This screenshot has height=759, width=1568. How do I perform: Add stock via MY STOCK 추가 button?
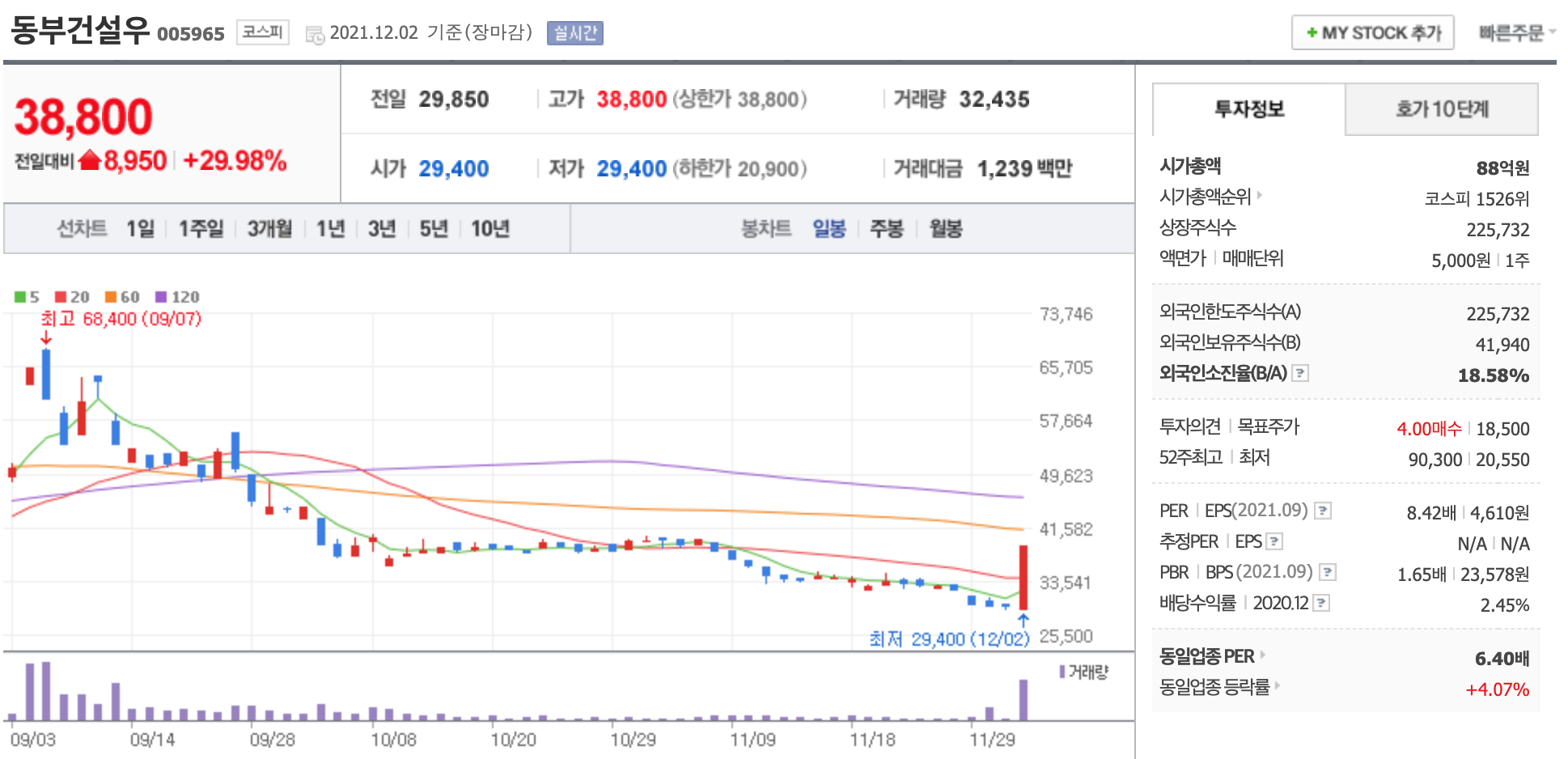tap(1372, 33)
